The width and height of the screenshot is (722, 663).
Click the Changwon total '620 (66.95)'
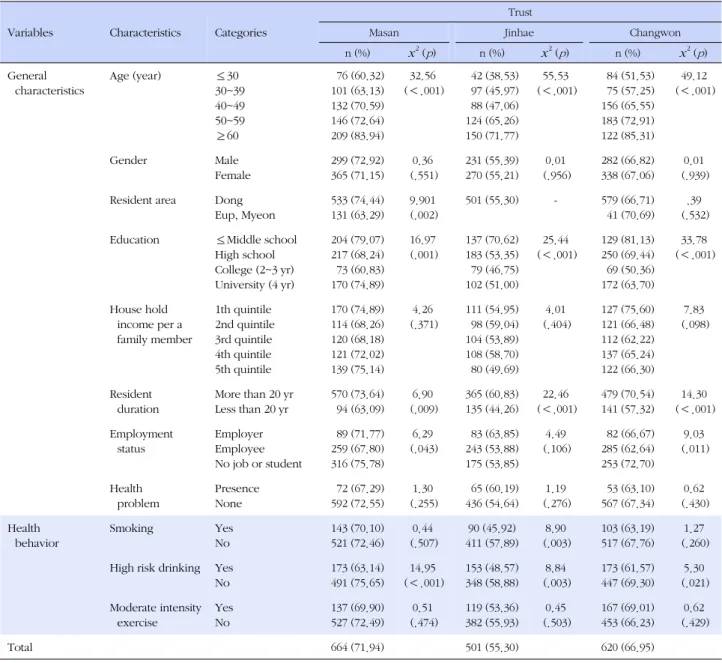pyautogui.click(x=628, y=647)
